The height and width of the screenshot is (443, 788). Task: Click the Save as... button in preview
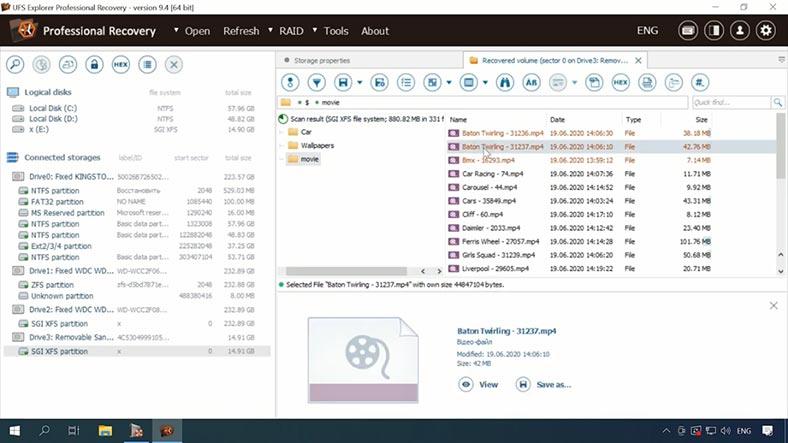(544, 385)
